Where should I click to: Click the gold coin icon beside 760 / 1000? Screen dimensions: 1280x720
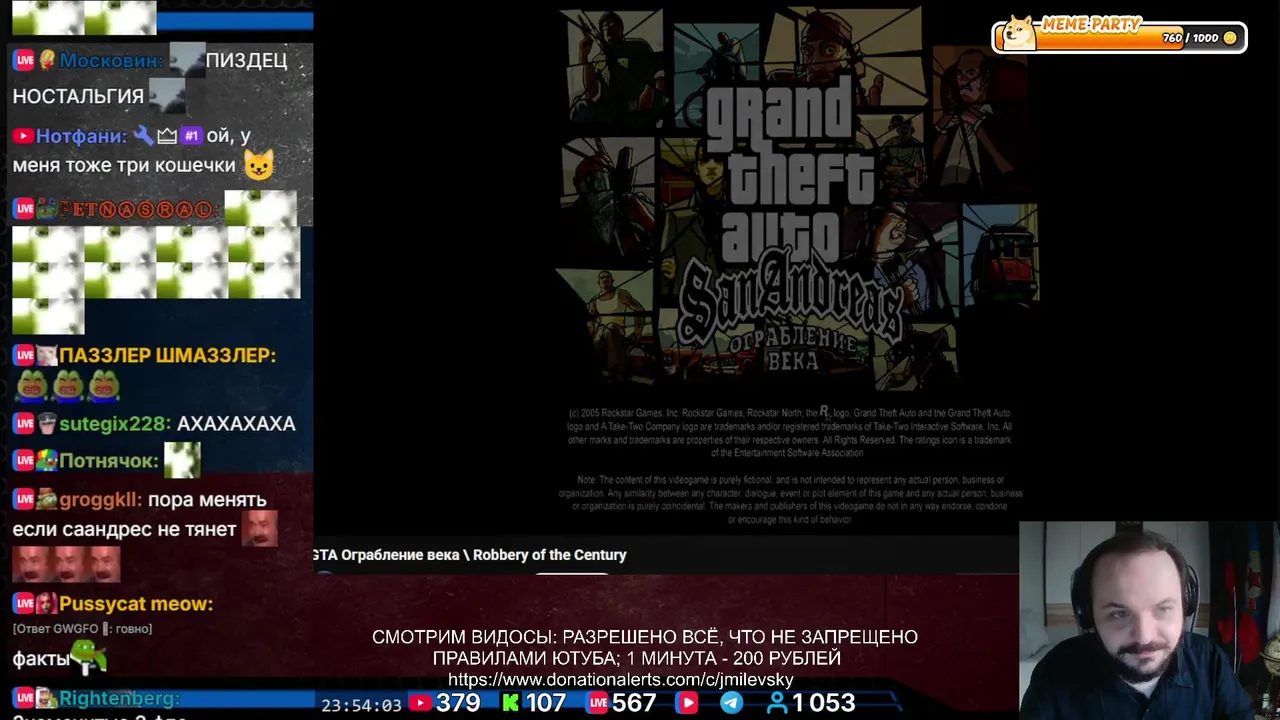coord(1230,38)
